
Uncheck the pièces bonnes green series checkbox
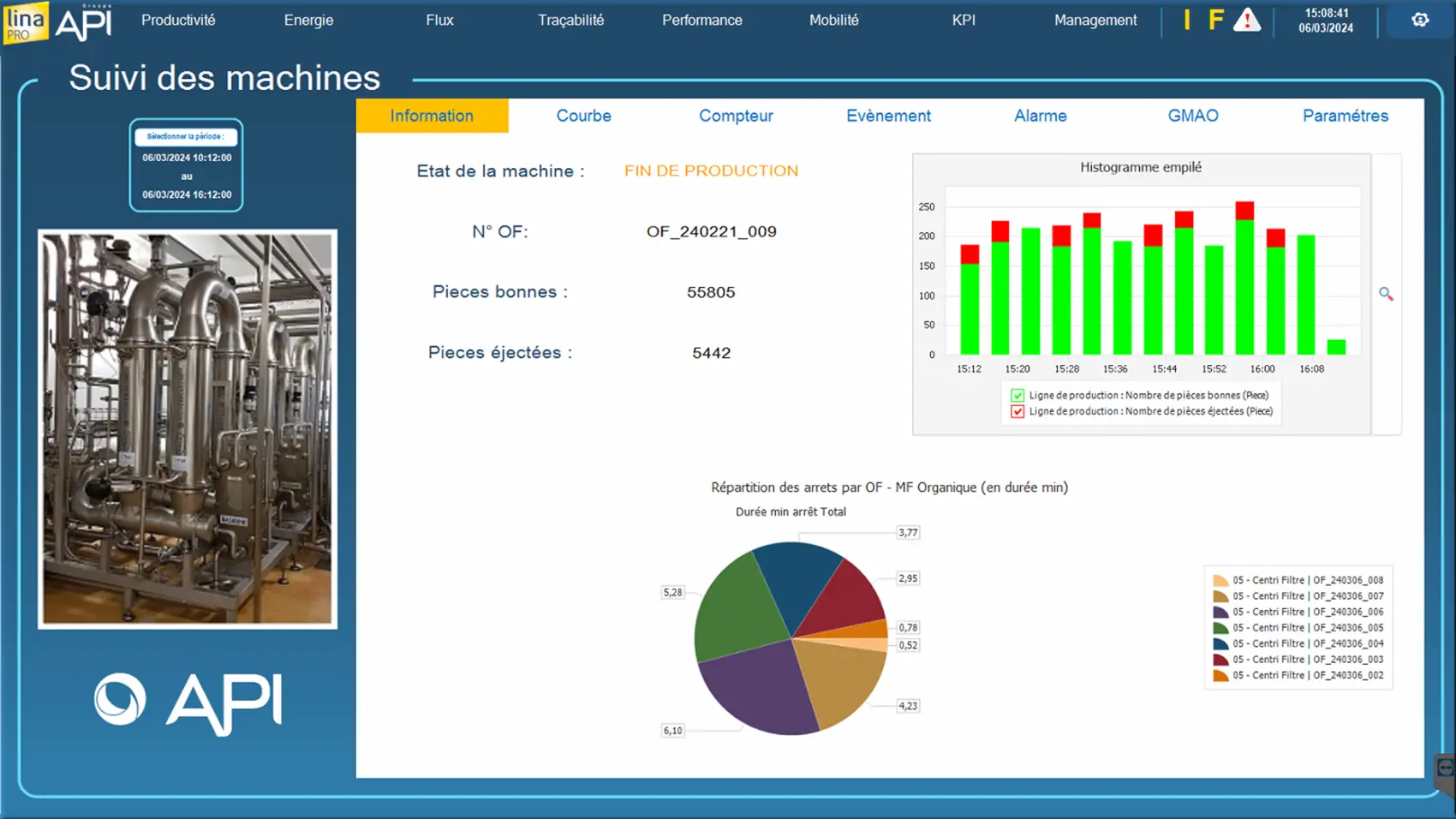tap(1017, 396)
